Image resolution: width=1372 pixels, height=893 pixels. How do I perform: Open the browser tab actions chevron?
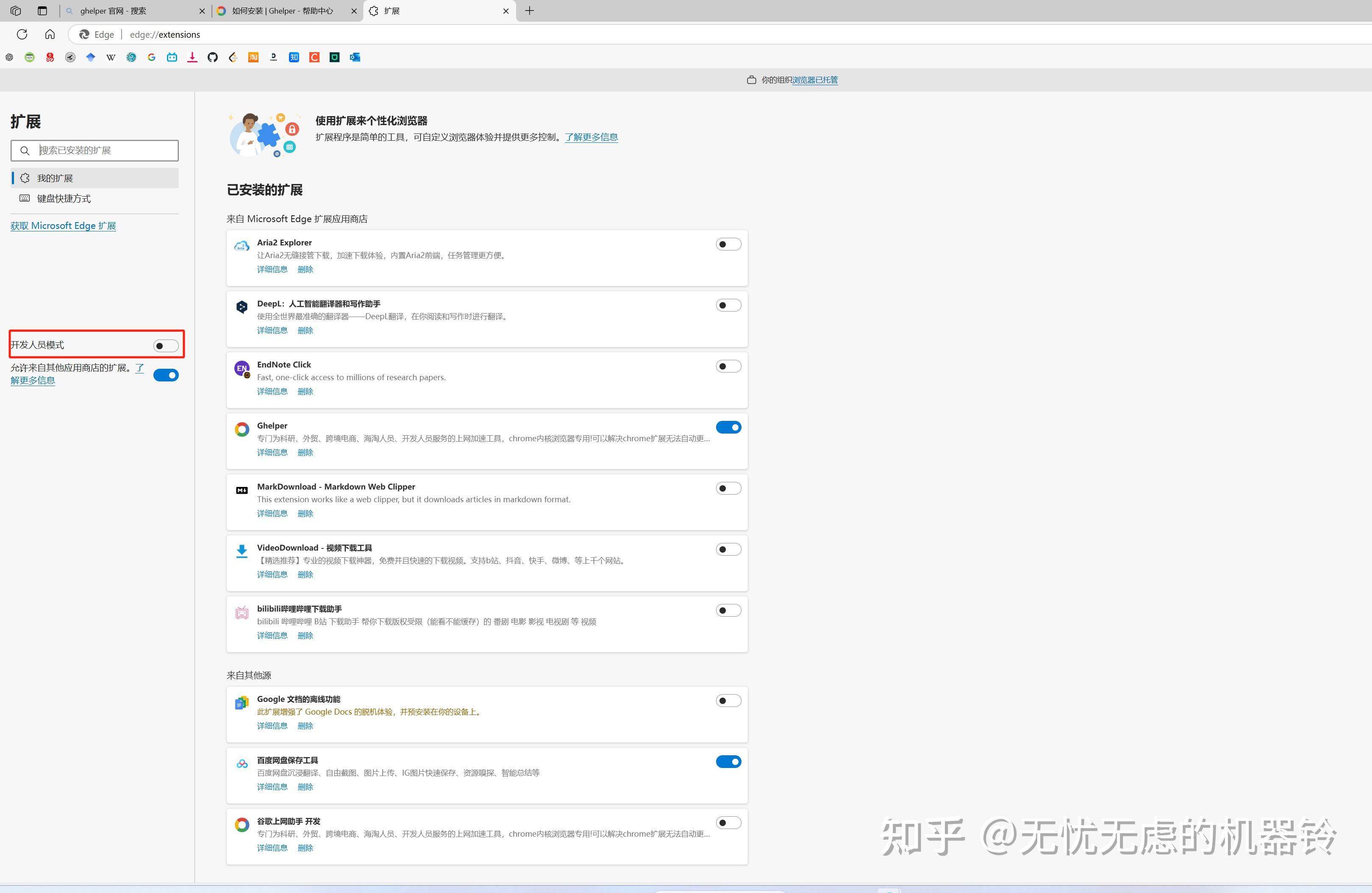tap(42, 10)
